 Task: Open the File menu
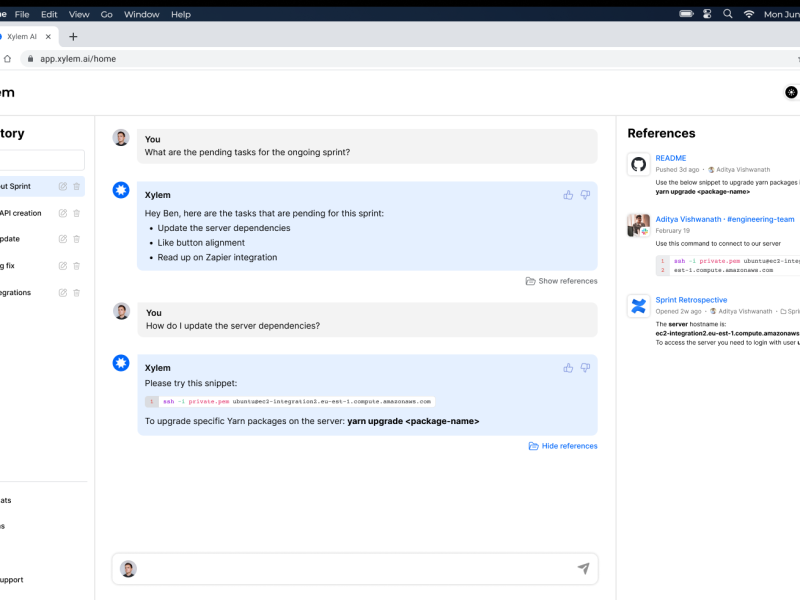(22, 14)
